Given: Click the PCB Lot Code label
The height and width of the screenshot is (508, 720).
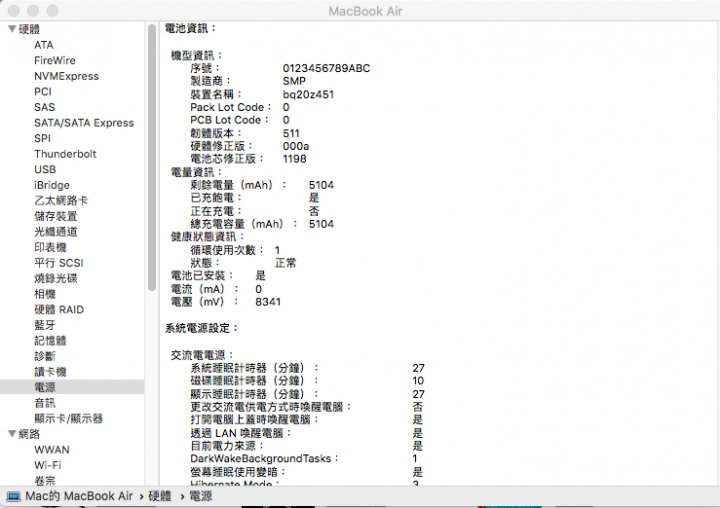Looking at the screenshot, I should [x=229, y=120].
